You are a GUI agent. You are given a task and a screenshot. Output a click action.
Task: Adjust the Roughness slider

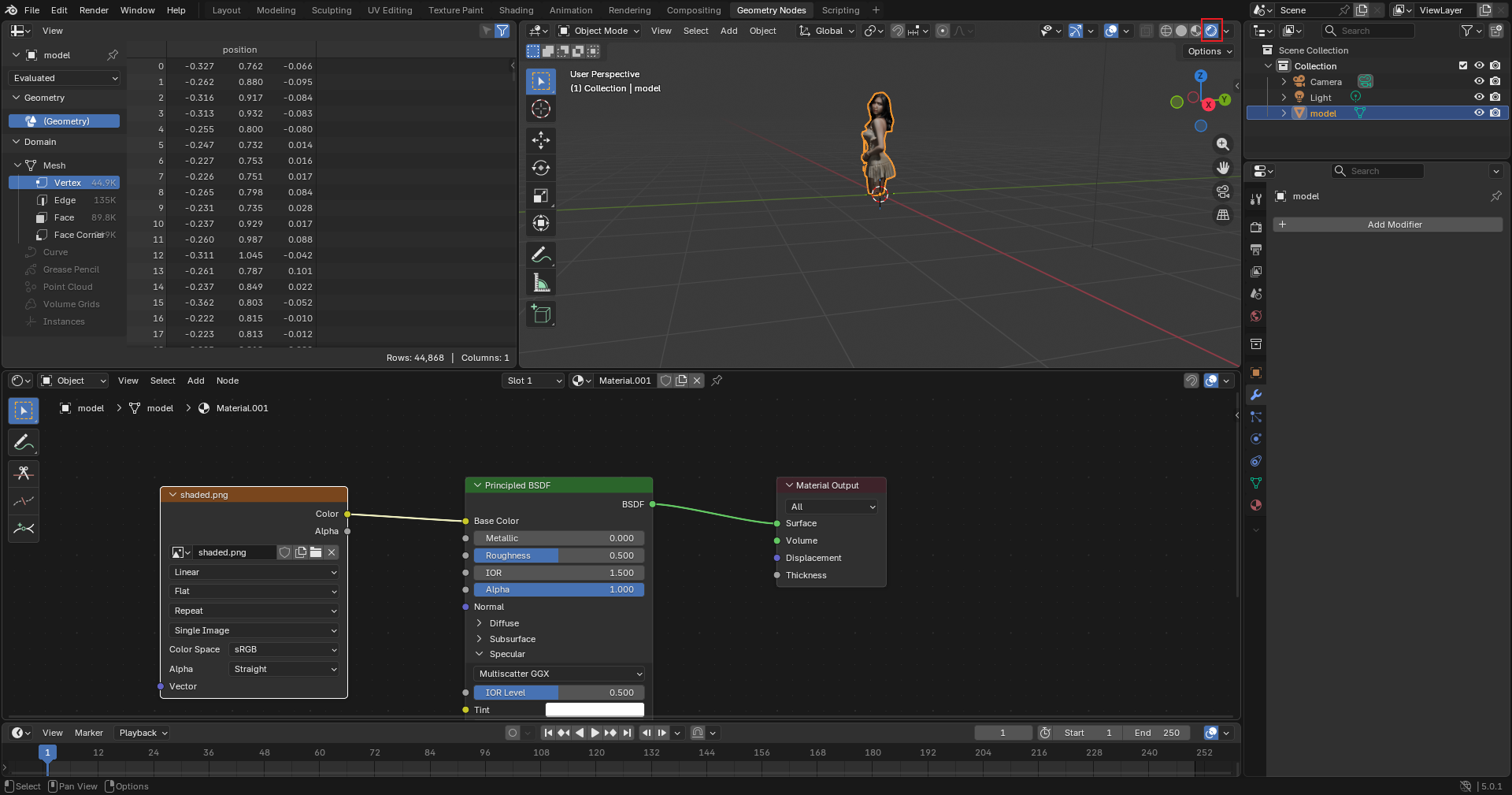click(559, 555)
